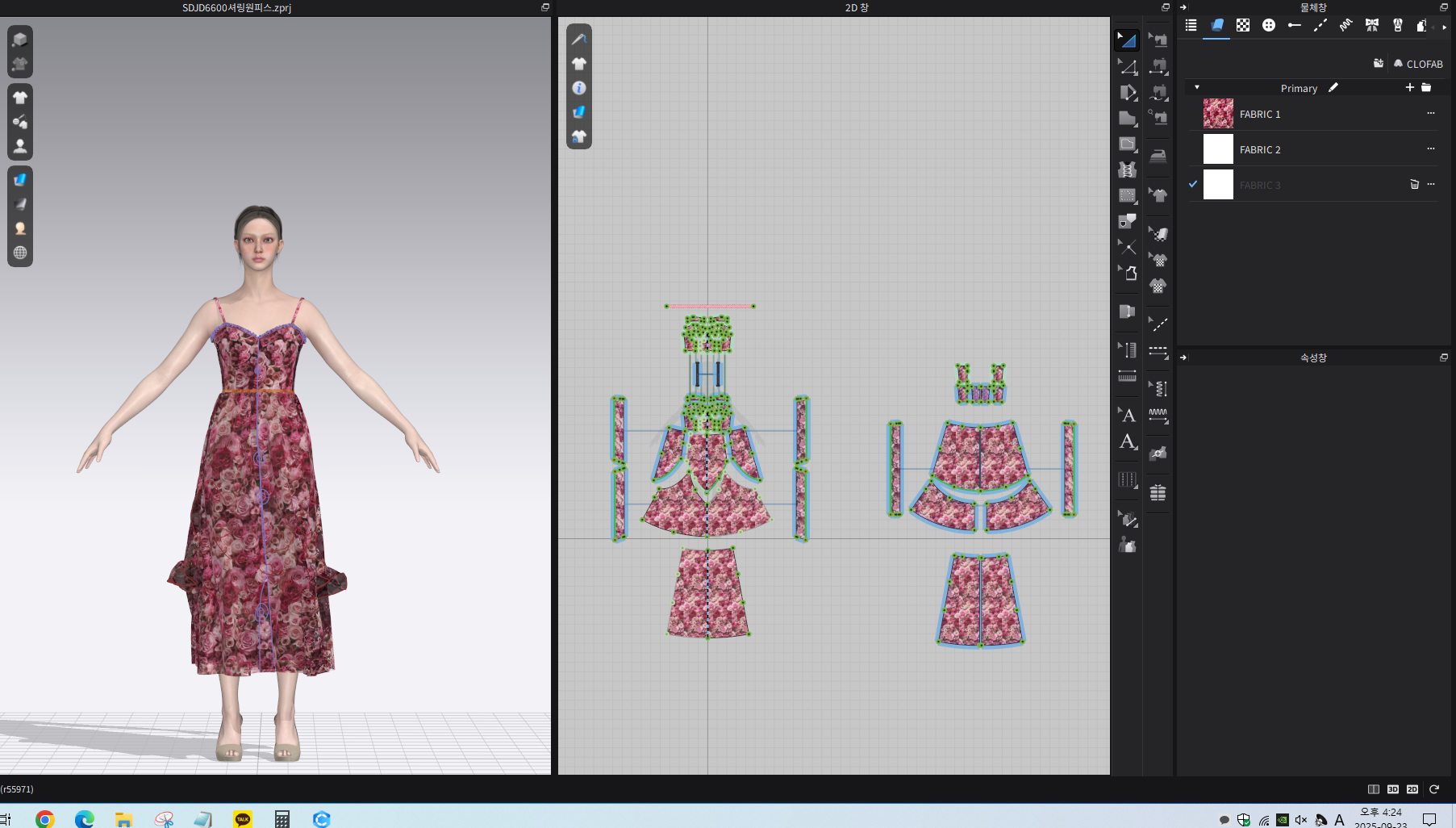Image resolution: width=1456 pixels, height=828 pixels.
Task: Click the checkmark next to FABRIC 3
Action: pyautogui.click(x=1193, y=184)
